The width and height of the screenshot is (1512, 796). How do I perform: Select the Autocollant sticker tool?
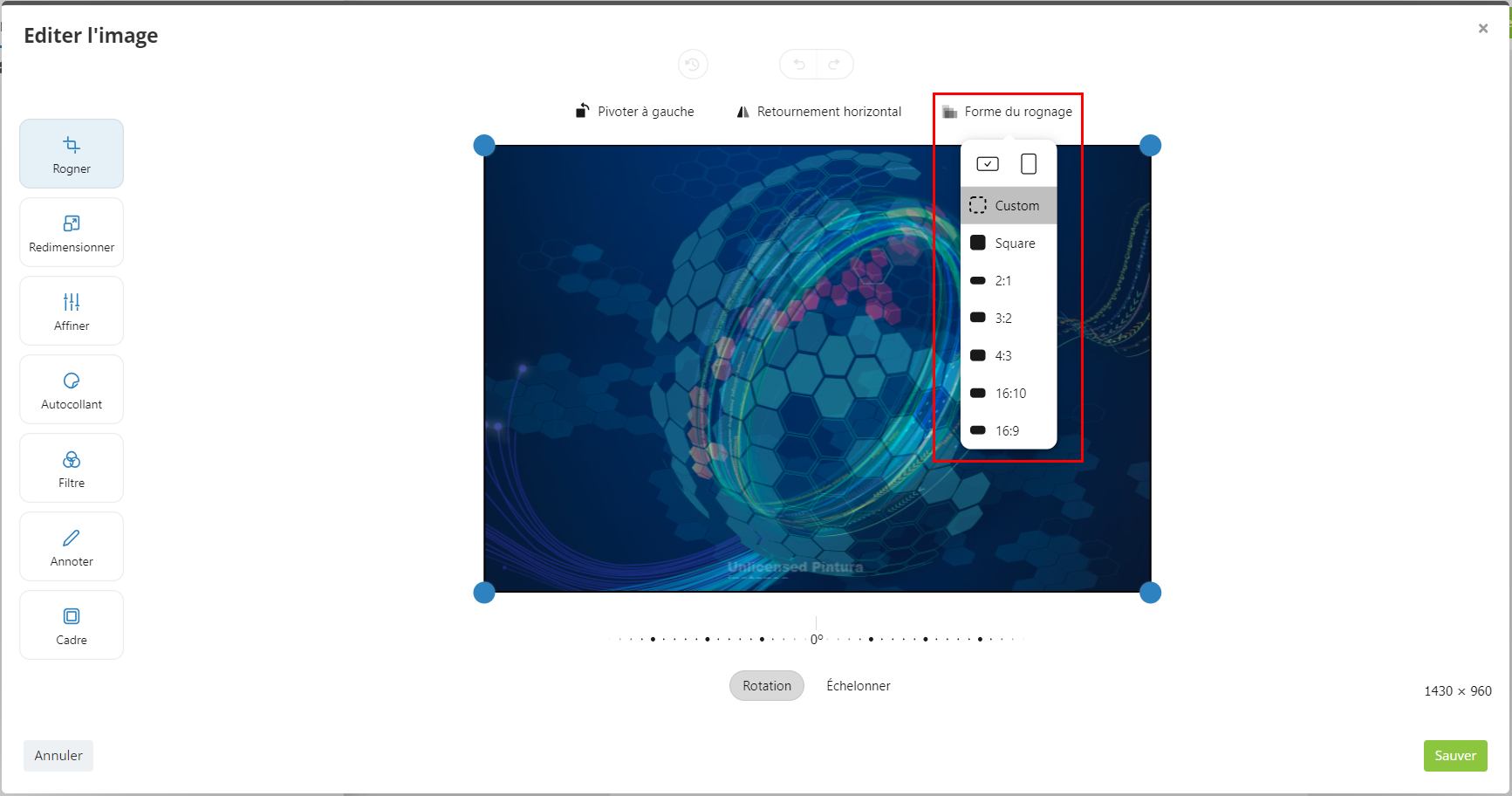pos(72,389)
